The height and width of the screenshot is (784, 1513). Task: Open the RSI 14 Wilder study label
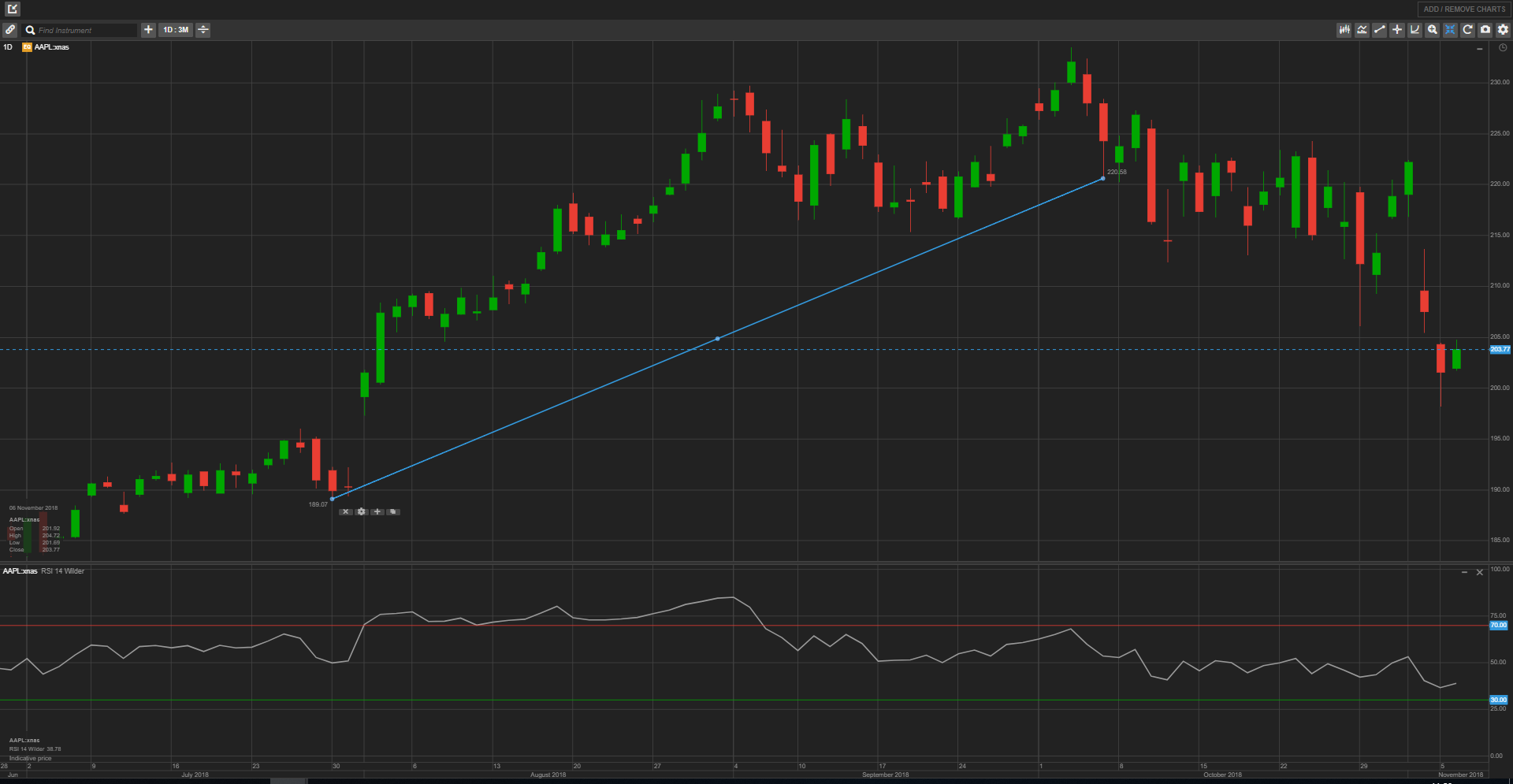click(62, 571)
